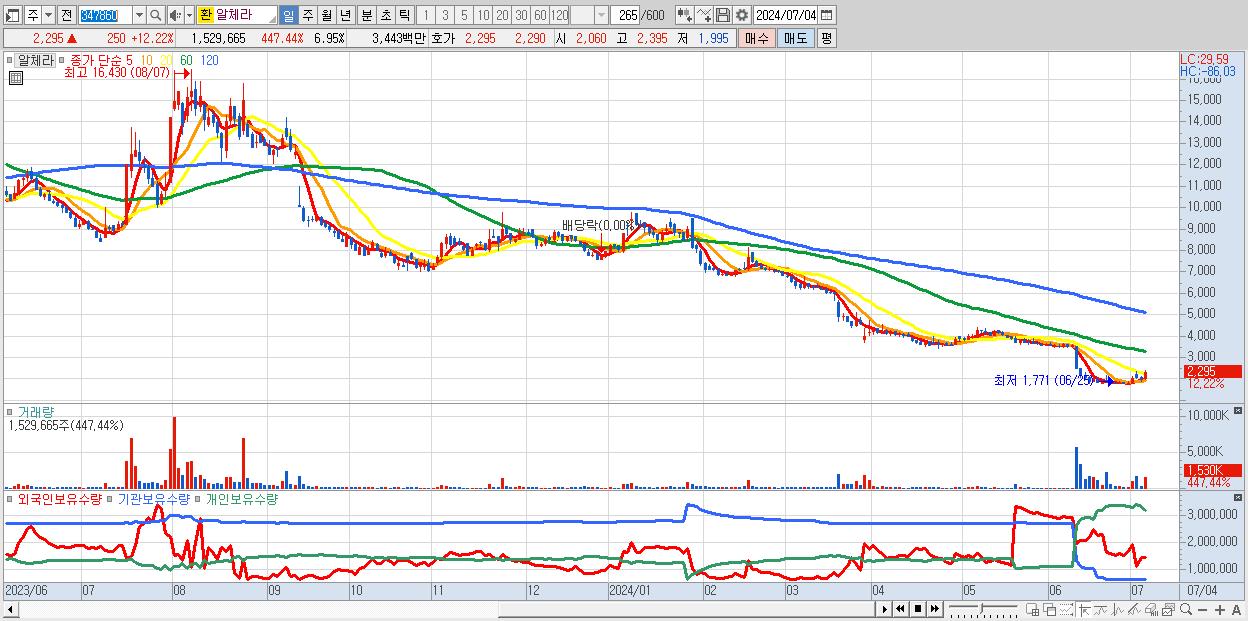Switch to weekly 주 chart period
Image resolution: width=1248 pixels, height=621 pixels.
tap(307, 15)
